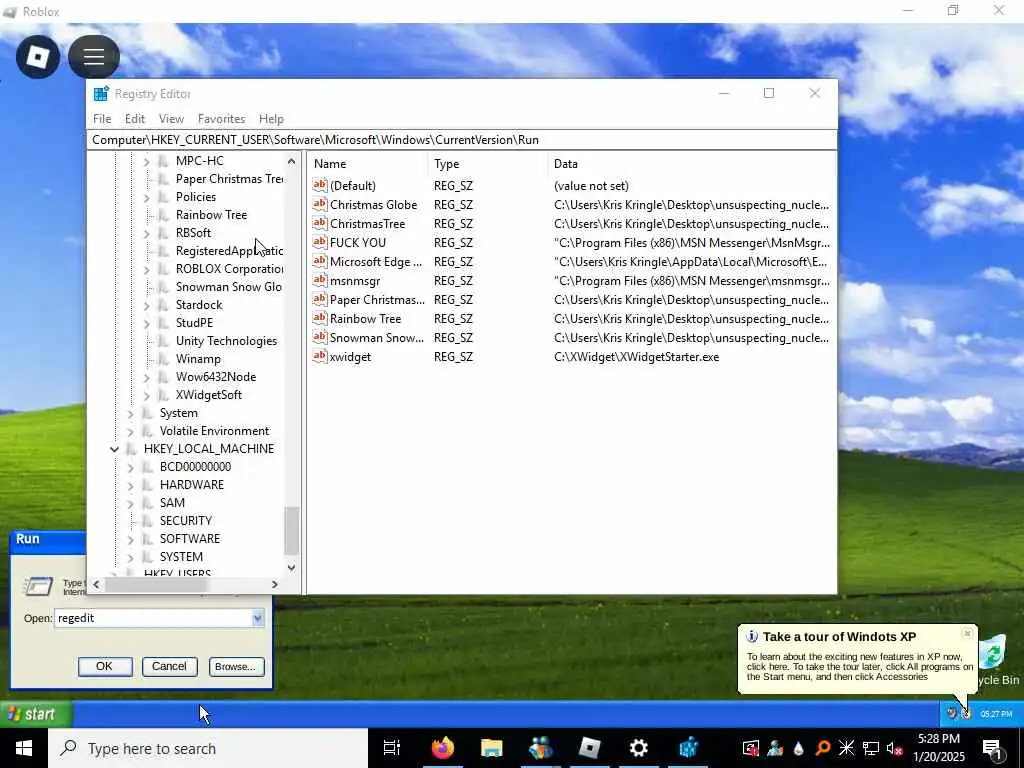Click the orange magnifier tray icon
Image resolution: width=1024 pixels, height=768 pixels.
pyautogui.click(x=823, y=748)
